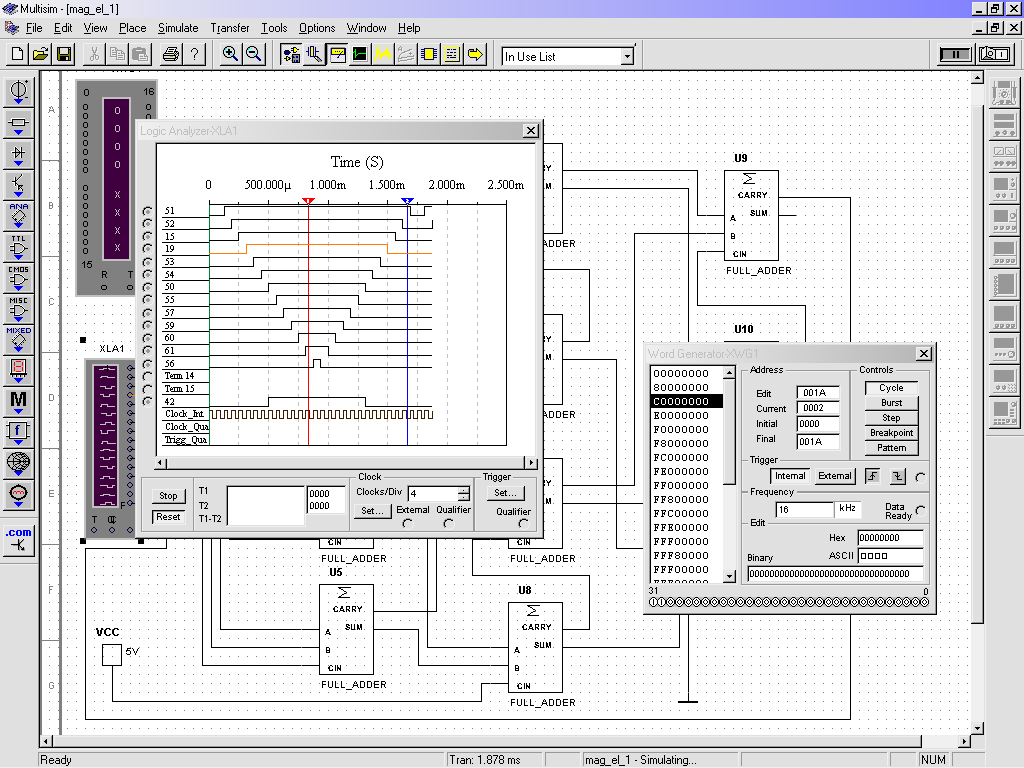Click the Clock Set... button

click(372, 511)
